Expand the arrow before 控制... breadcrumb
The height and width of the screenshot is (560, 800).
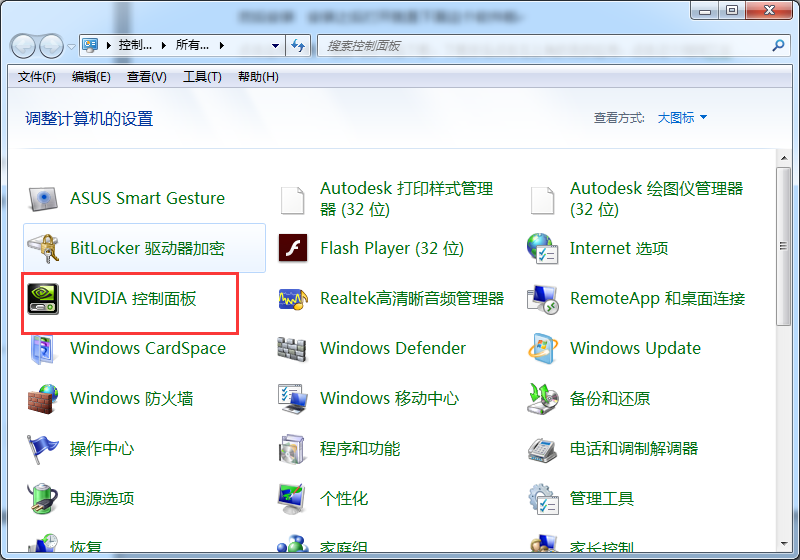coord(109,45)
